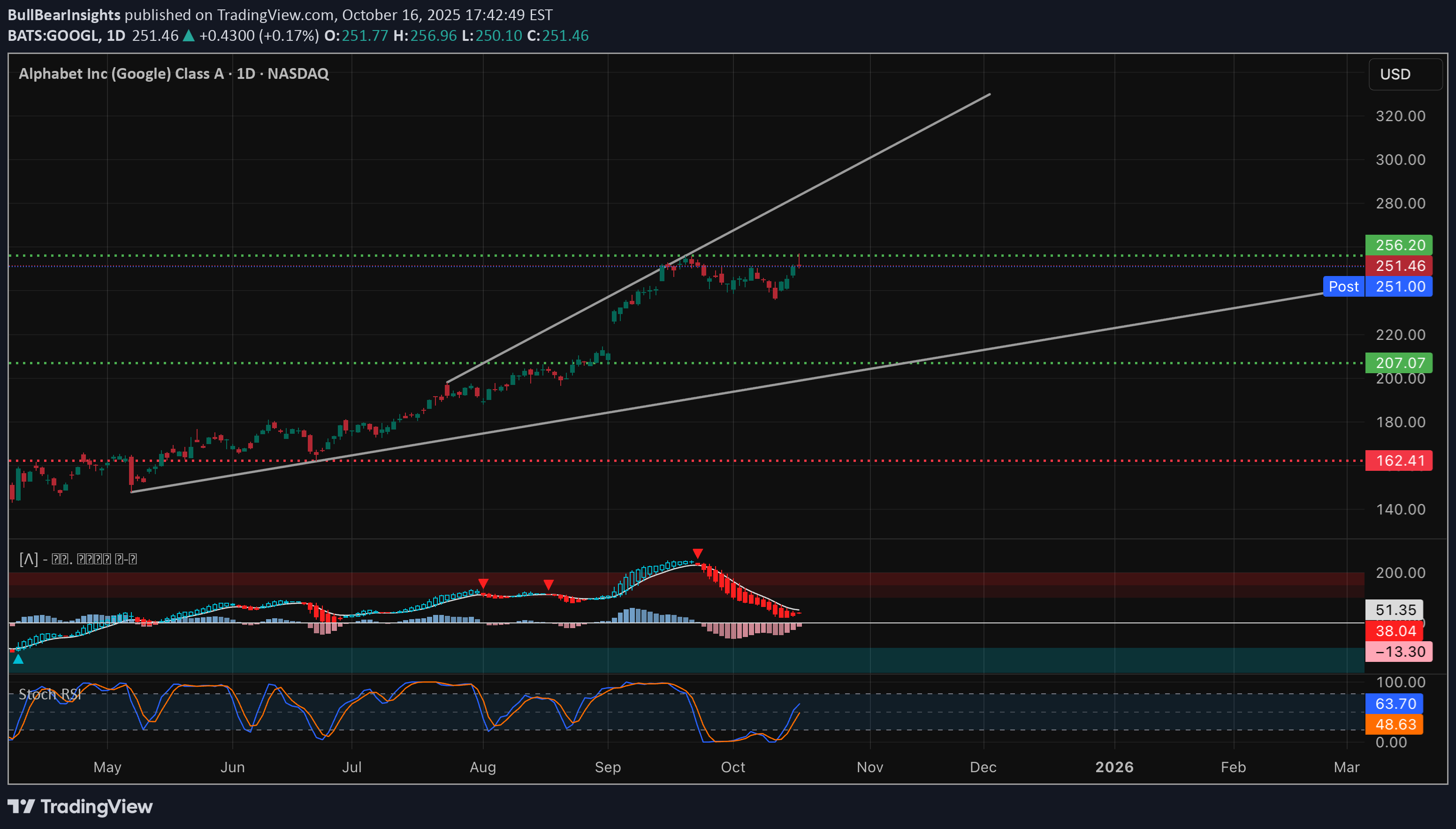Click the red 162.41 support level label
Viewport: 1456px width, 829px height.
point(1399,460)
